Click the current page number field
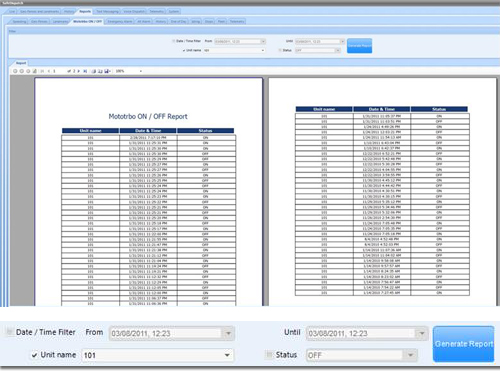Screen dimensions: 500x376 tap(58, 71)
